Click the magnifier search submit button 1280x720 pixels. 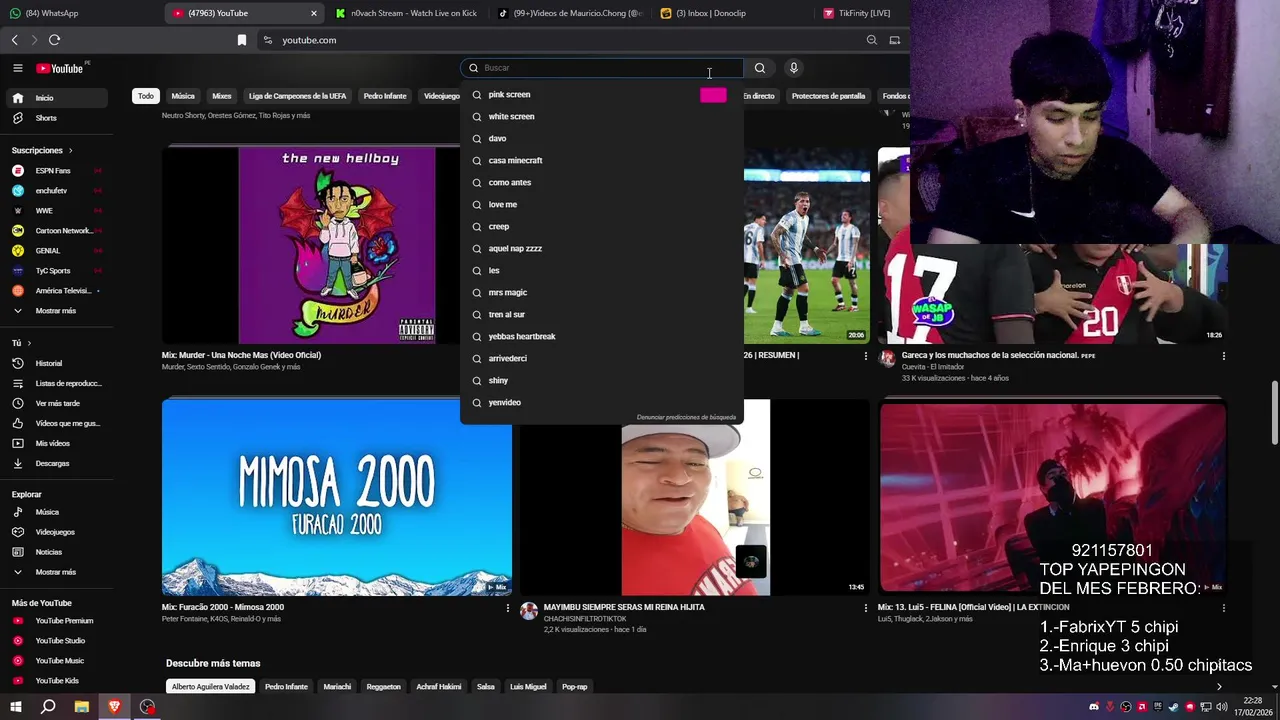[x=760, y=68]
